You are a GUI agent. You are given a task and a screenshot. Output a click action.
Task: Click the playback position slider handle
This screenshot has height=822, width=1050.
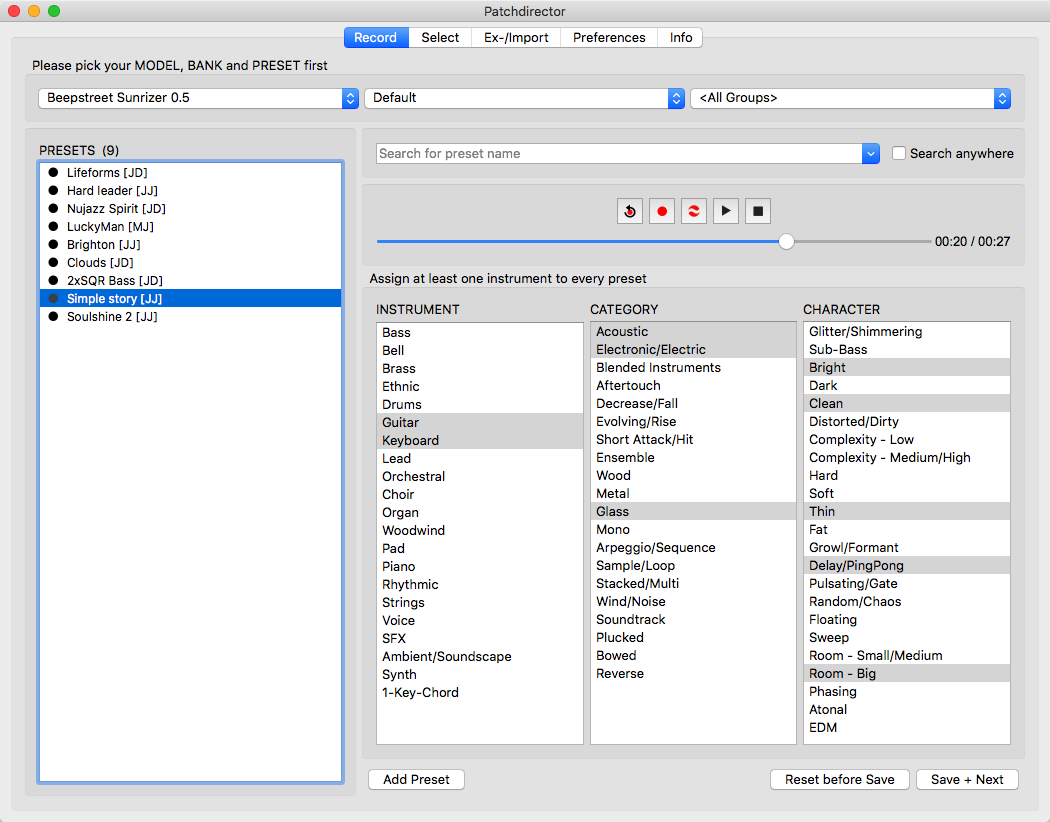[x=786, y=242]
